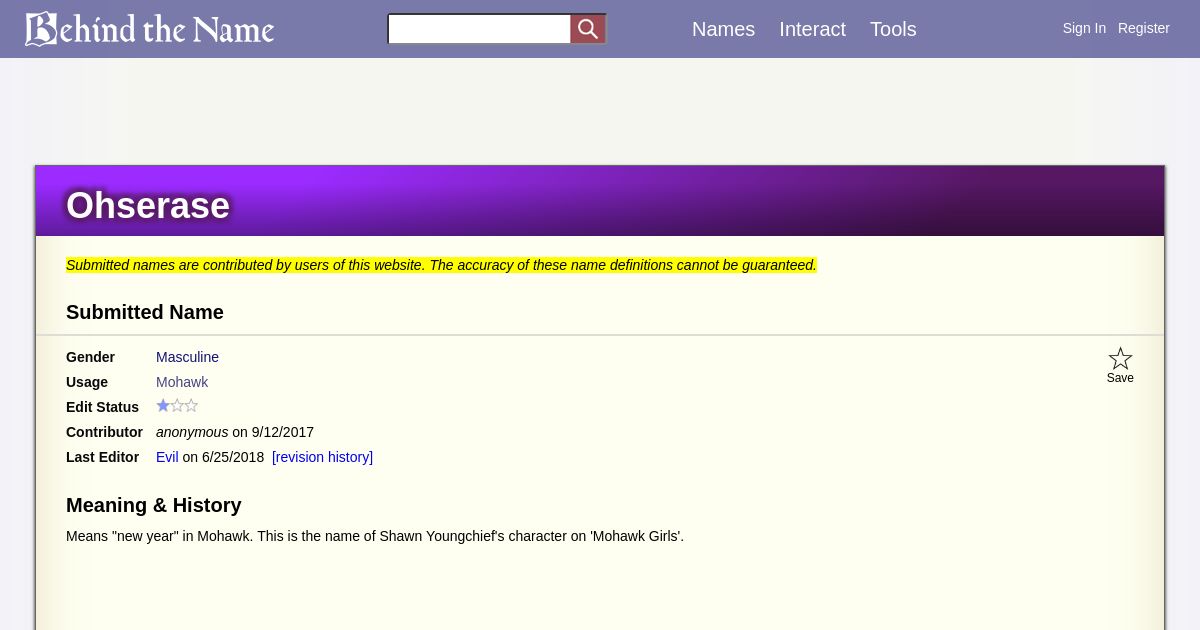Open the revision history link
This screenshot has width=1200, height=630.
[x=322, y=457]
